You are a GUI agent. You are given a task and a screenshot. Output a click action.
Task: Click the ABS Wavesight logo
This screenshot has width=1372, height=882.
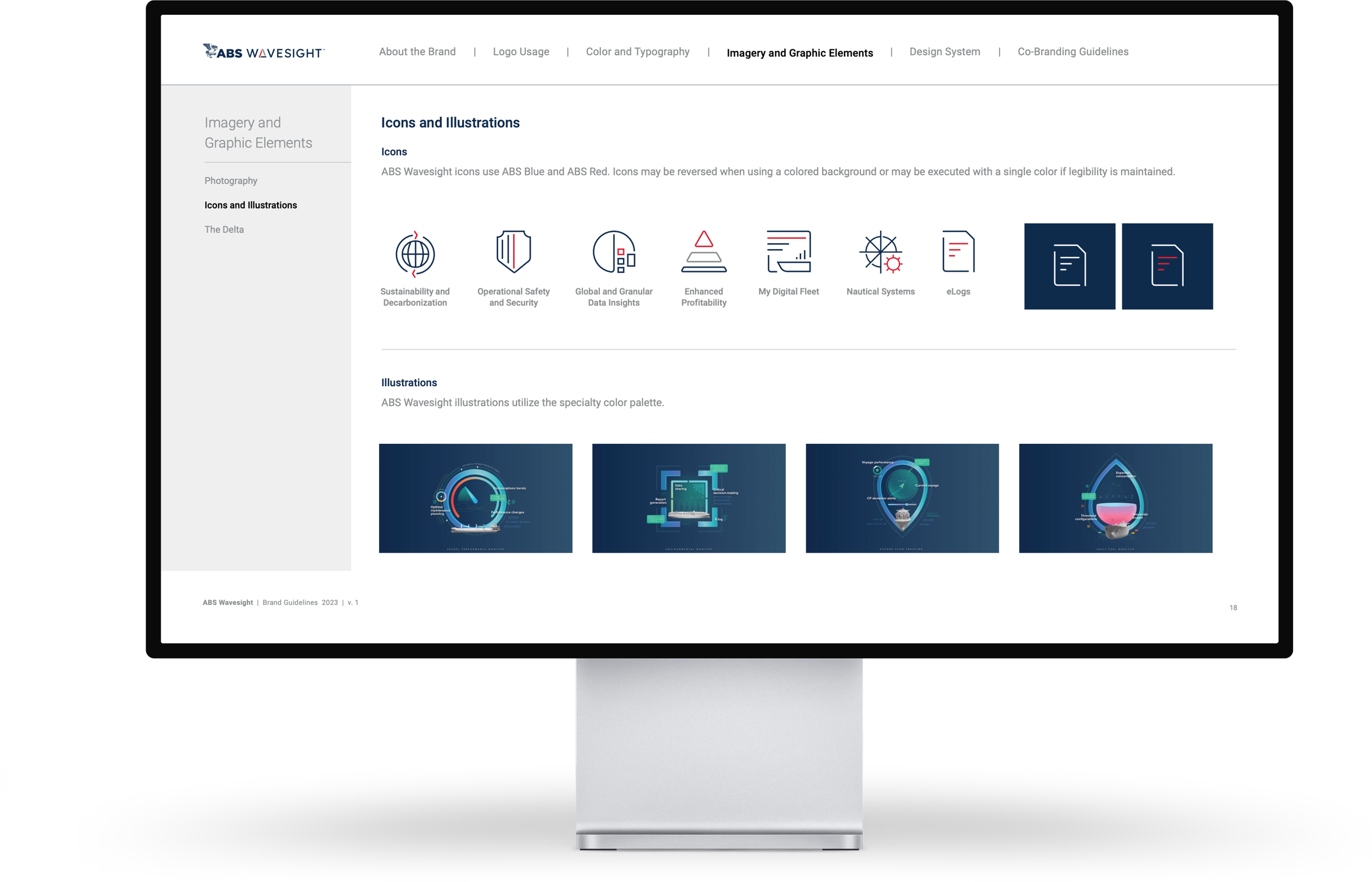pos(263,52)
